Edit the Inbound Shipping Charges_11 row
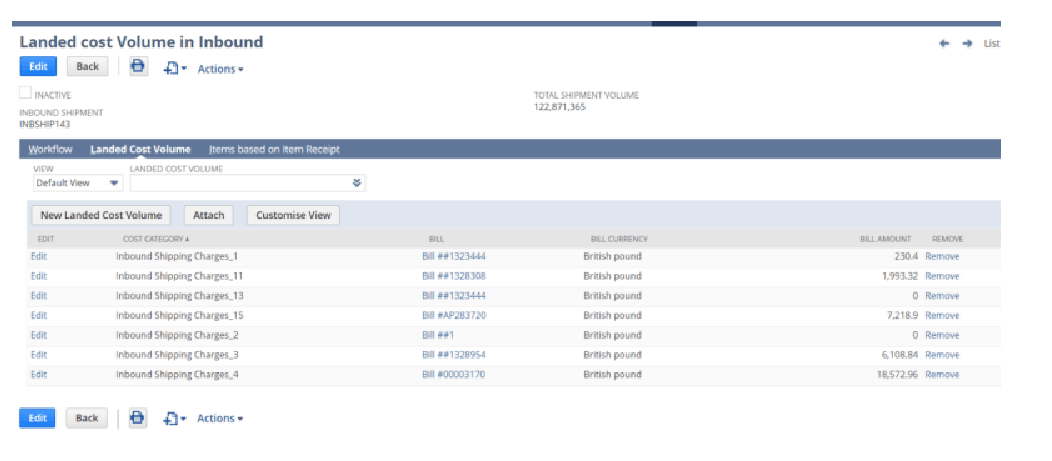 pos(39,276)
